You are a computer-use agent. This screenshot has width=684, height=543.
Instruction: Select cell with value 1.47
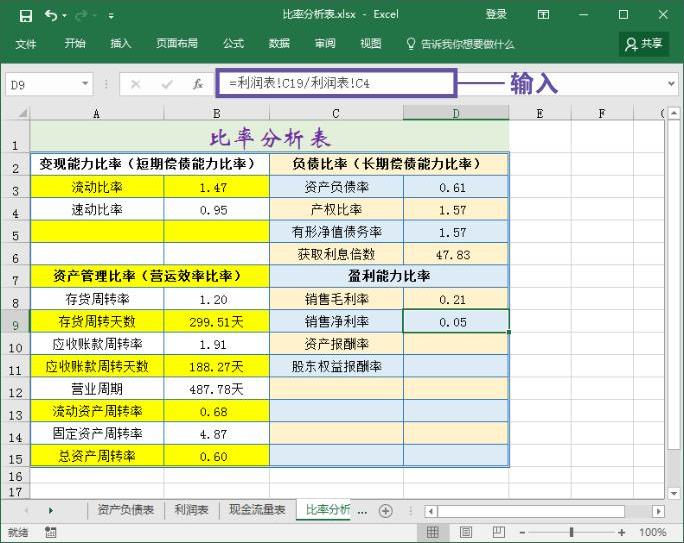coord(216,188)
